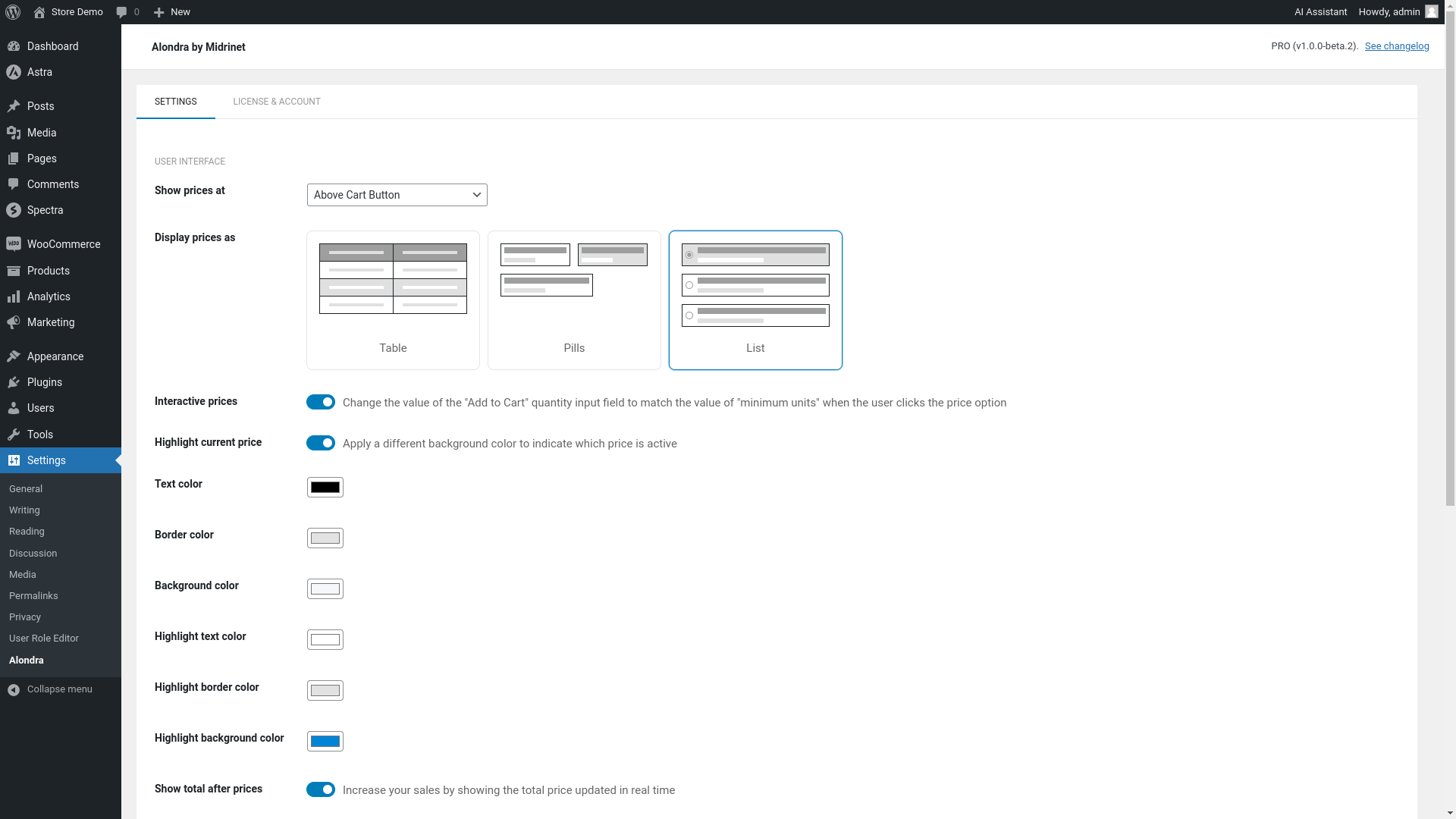Click the See changelog link
Screen dimensions: 1456x819
tap(1397, 46)
